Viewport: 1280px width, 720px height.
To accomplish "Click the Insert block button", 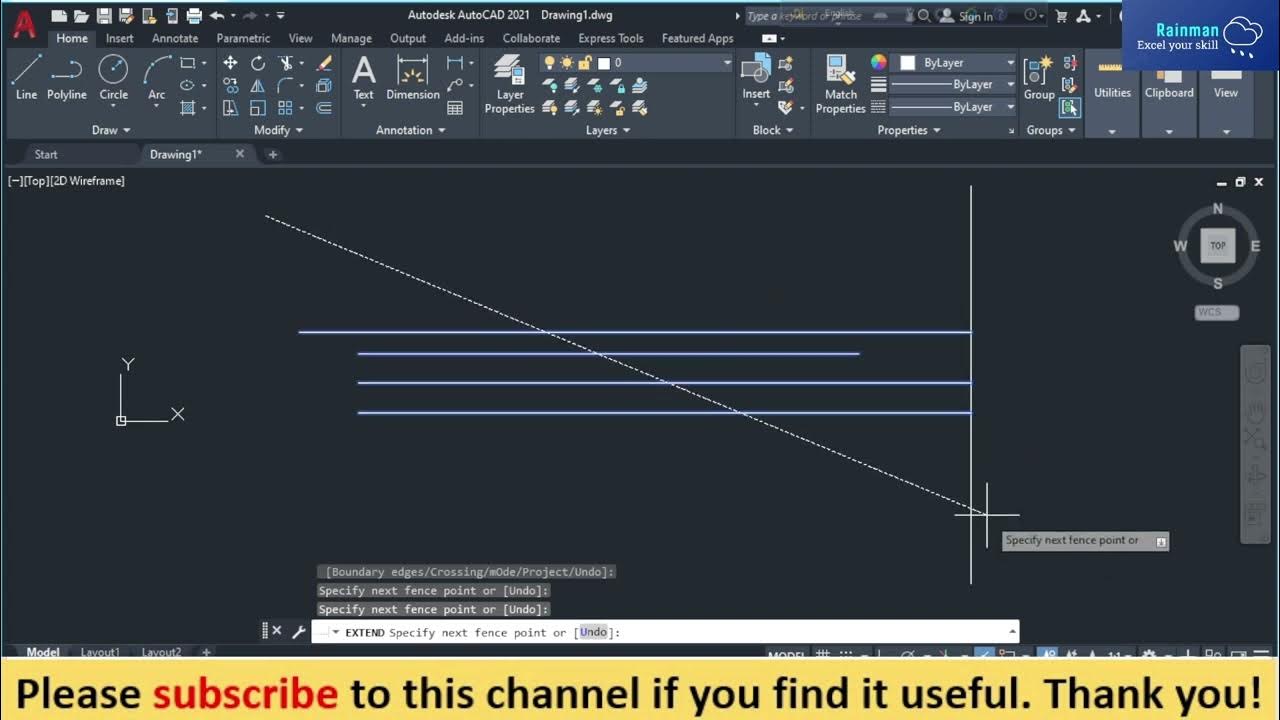I will [756, 78].
